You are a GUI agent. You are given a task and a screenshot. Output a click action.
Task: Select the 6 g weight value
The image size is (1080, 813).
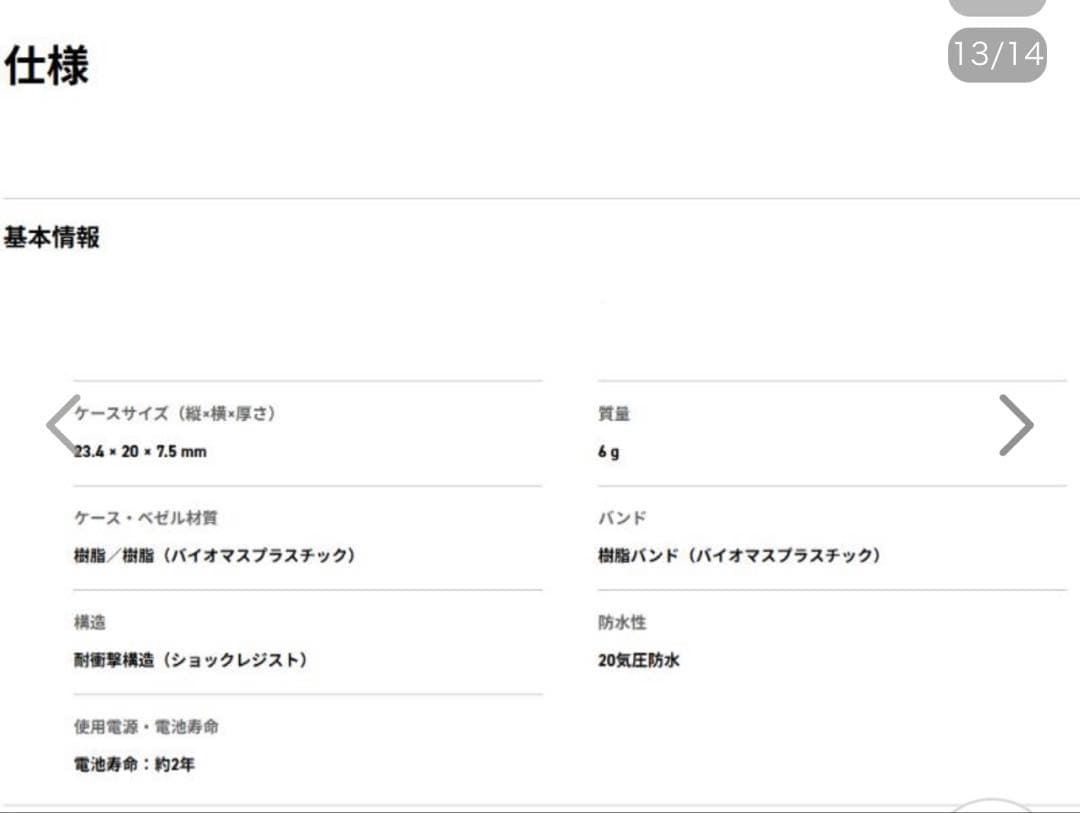[609, 451]
